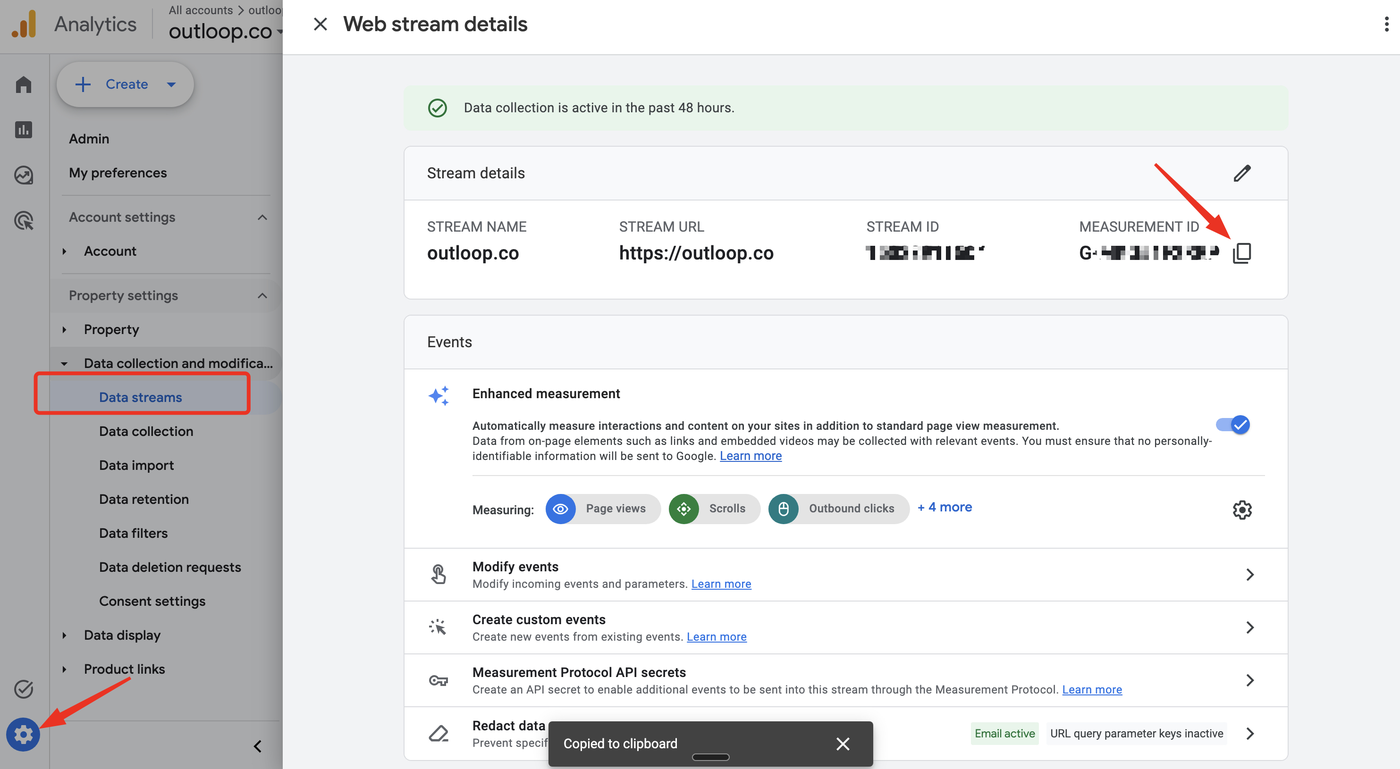Select Data retention in the sidebar
Viewport: 1400px width, 769px height.
pyautogui.click(x=144, y=499)
